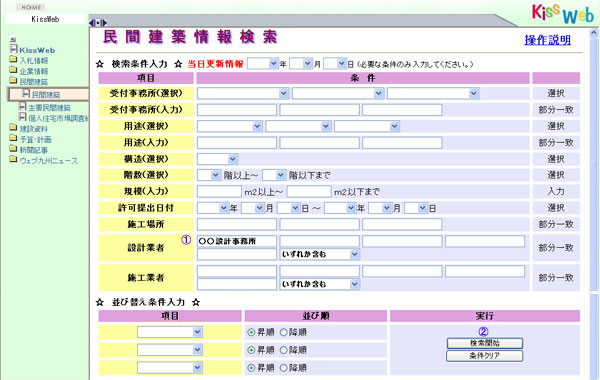Viewport: 600px width, 380px height.
Task: Click the 個人住宅市場調査 page icon
Action: tap(23, 117)
